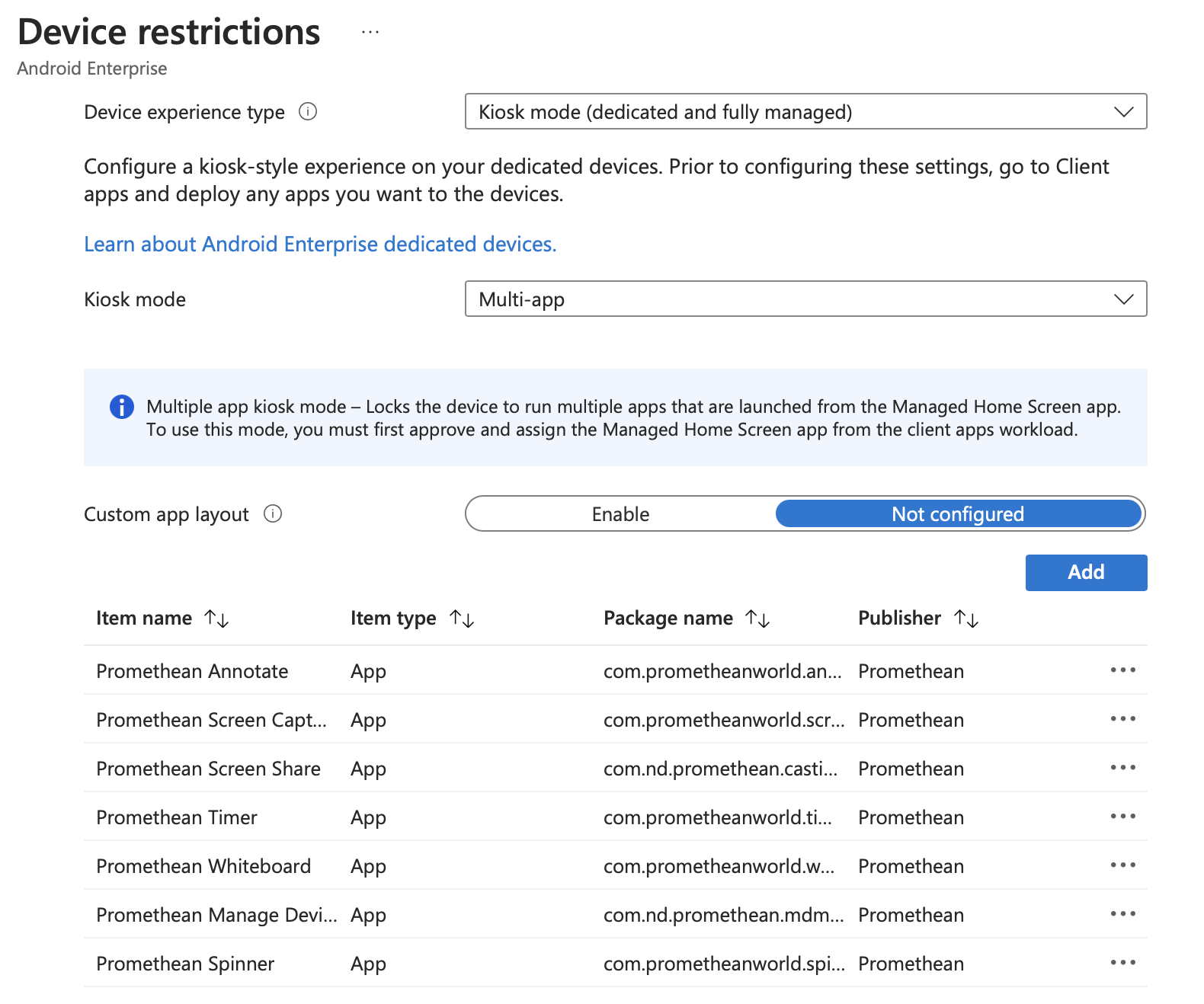
Task: Select the Promethean Spinner item name
Action: pos(185,964)
